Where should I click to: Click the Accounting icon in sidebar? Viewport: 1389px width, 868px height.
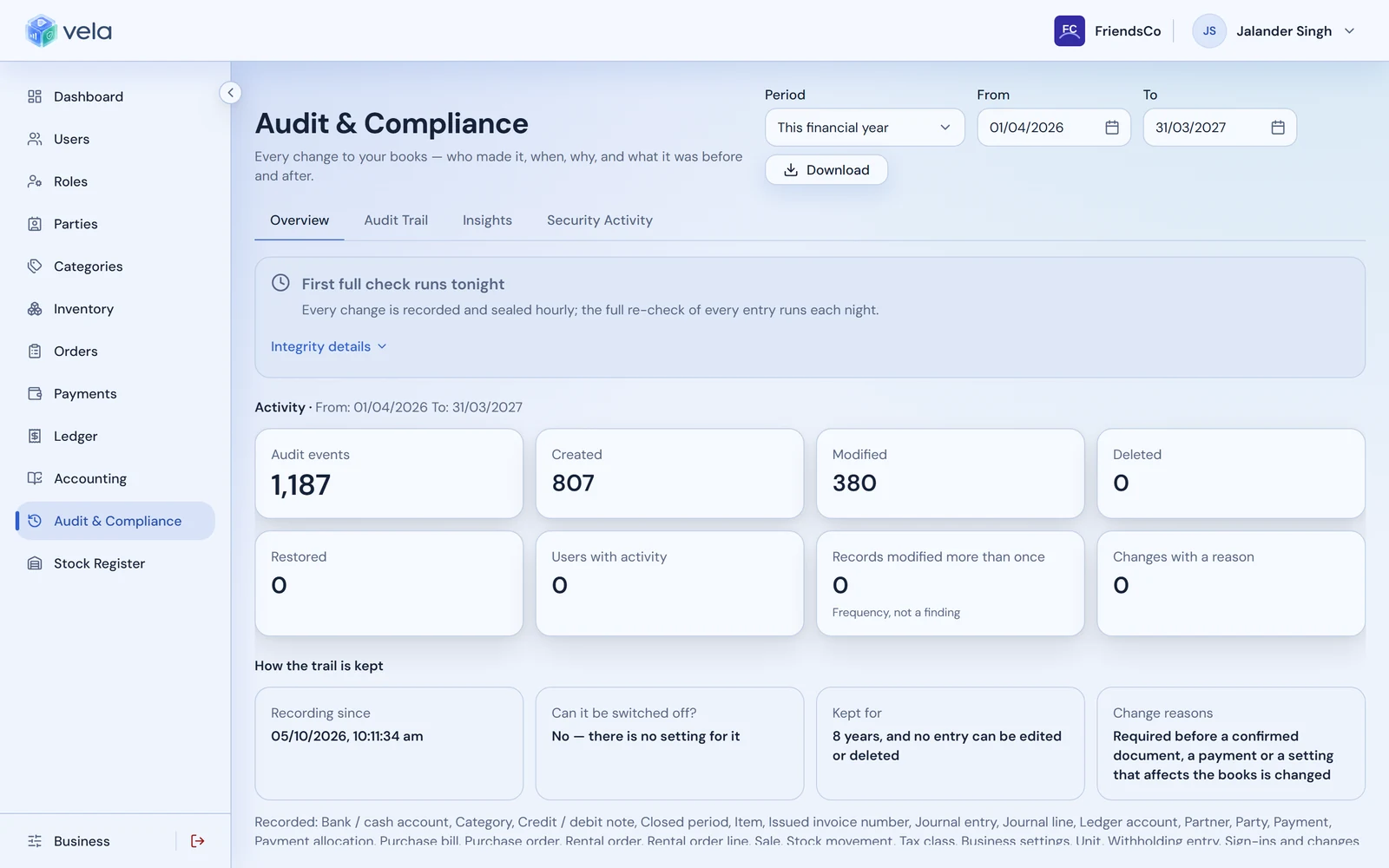click(x=35, y=478)
